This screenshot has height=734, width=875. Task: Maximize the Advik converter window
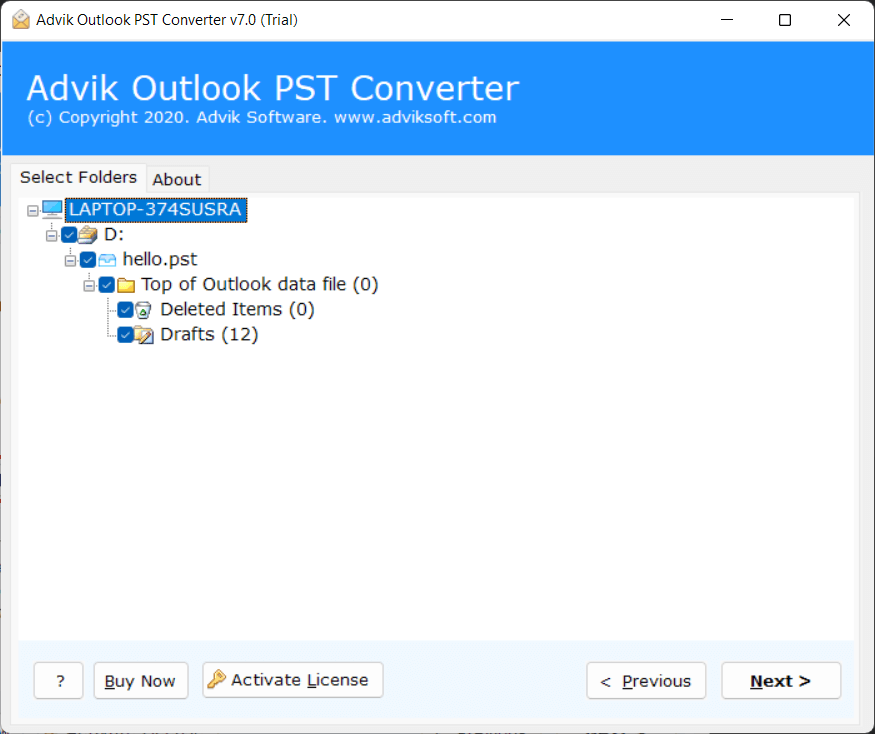(785, 20)
